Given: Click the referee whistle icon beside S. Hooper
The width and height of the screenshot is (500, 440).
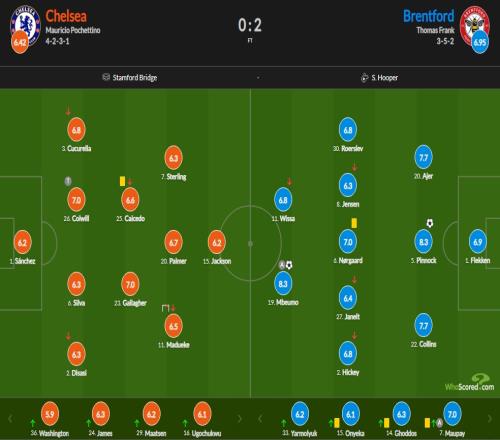Looking at the screenshot, I should [x=364, y=78].
